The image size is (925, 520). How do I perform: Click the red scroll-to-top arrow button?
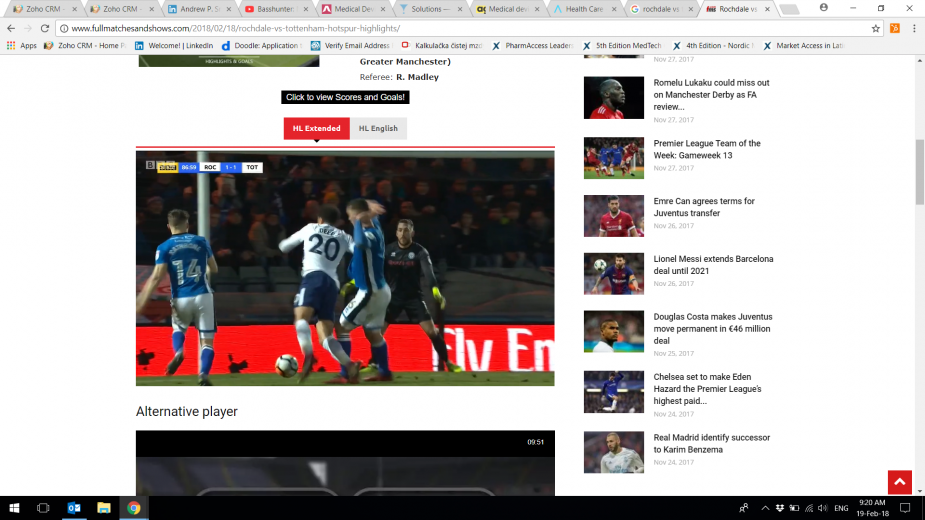(x=899, y=483)
